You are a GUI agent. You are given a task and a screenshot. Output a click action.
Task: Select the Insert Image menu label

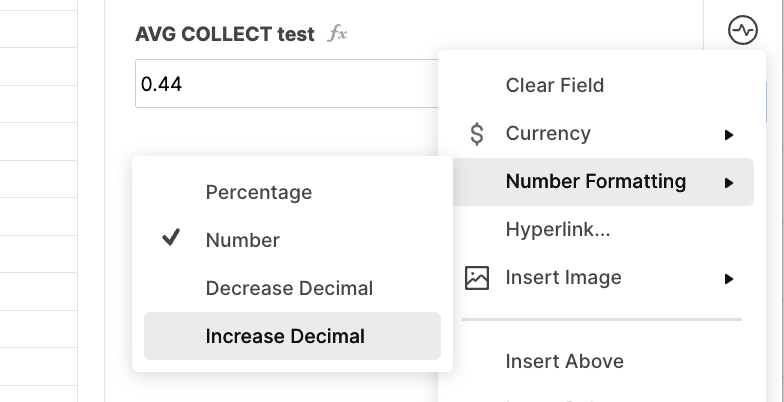point(564,277)
